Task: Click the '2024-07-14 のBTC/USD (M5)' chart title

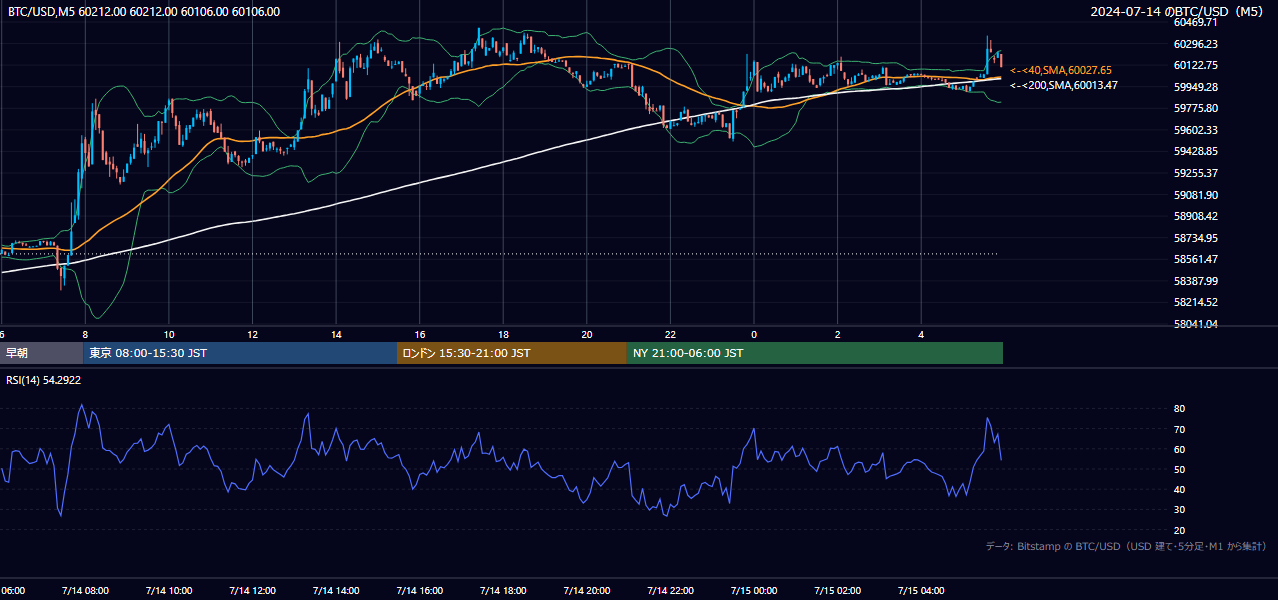Action: (x=1178, y=12)
